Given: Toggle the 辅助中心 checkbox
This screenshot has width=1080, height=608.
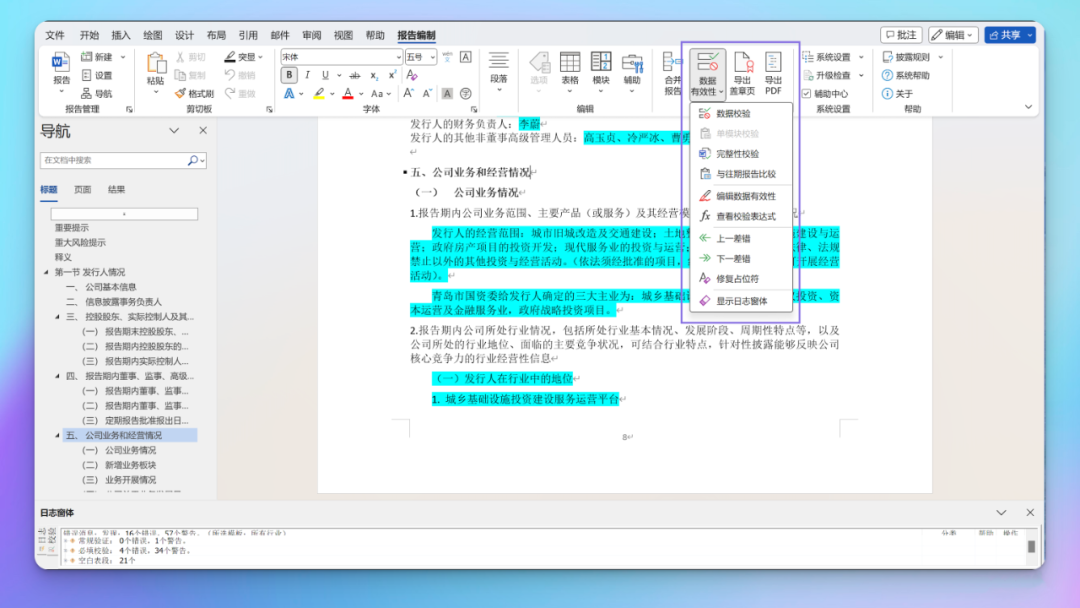Looking at the screenshot, I should click(x=807, y=94).
